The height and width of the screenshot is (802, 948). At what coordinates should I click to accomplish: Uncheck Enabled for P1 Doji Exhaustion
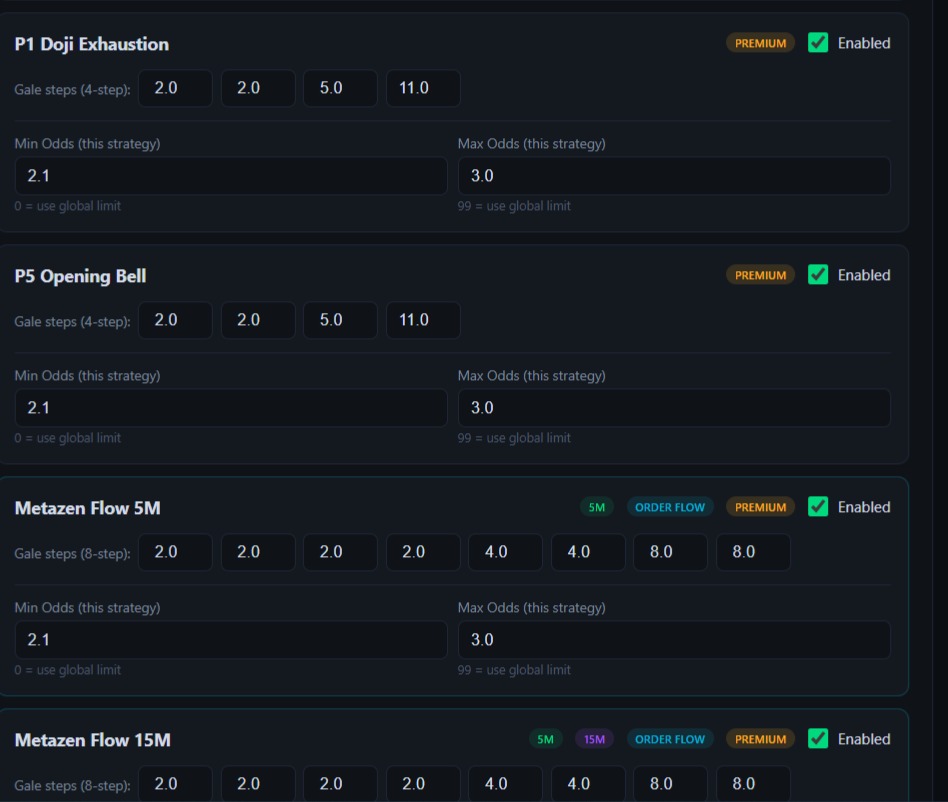[817, 43]
